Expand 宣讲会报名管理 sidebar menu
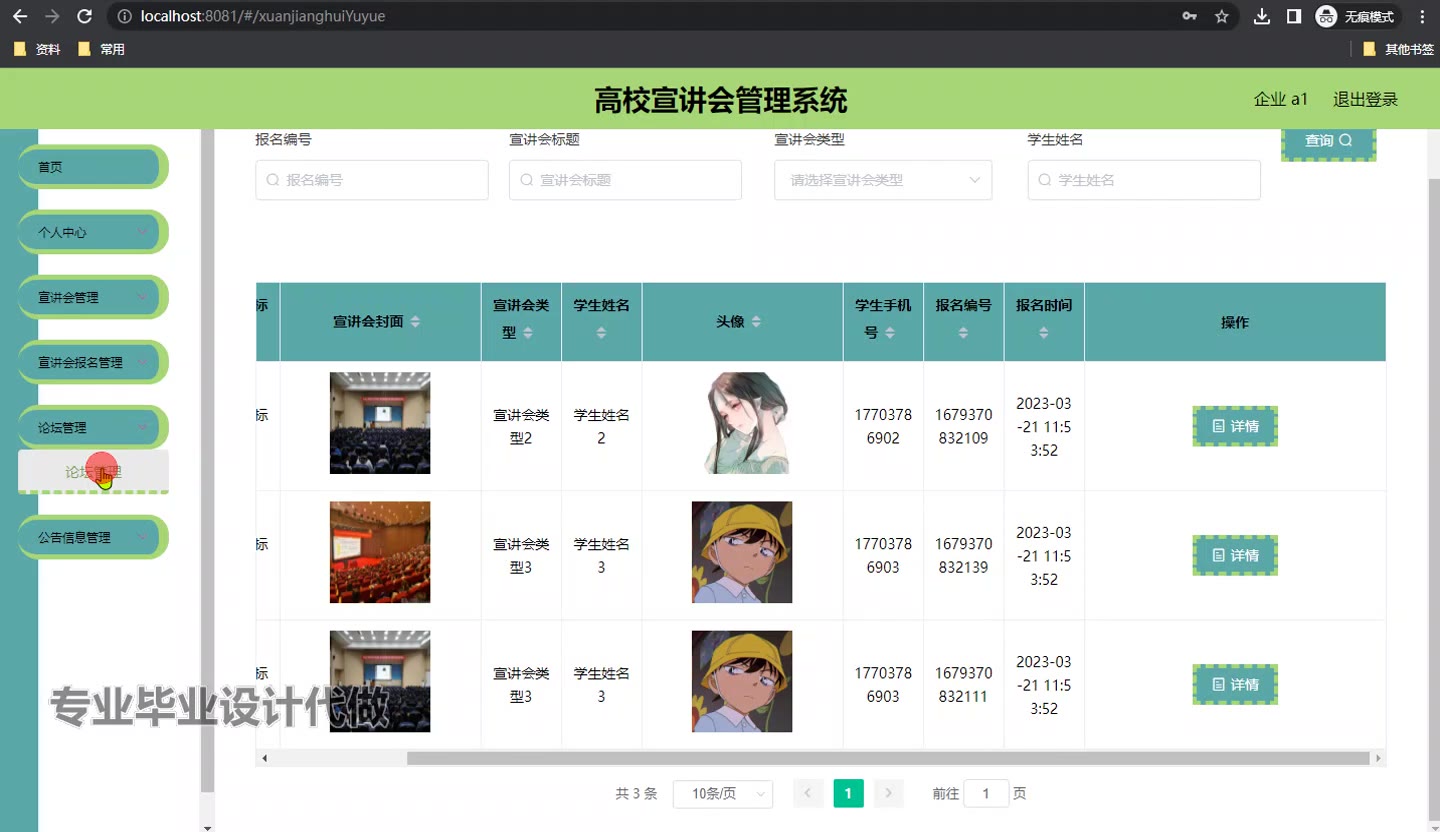 pyautogui.click(x=91, y=362)
